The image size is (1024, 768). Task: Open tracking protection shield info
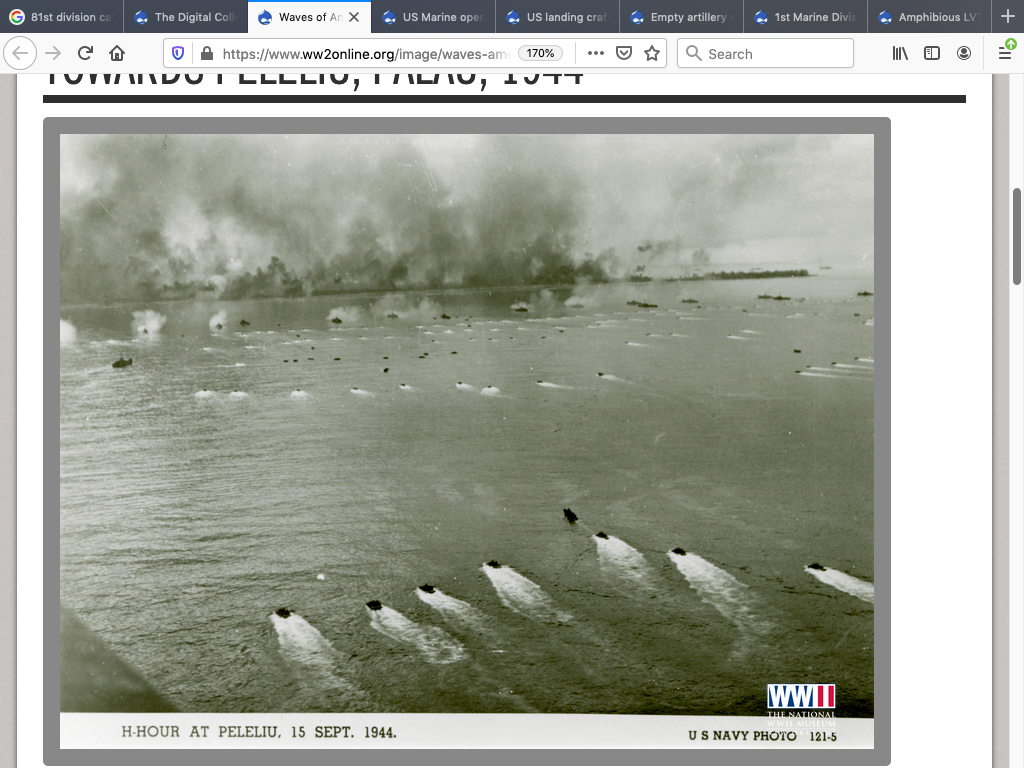point(178,53)
